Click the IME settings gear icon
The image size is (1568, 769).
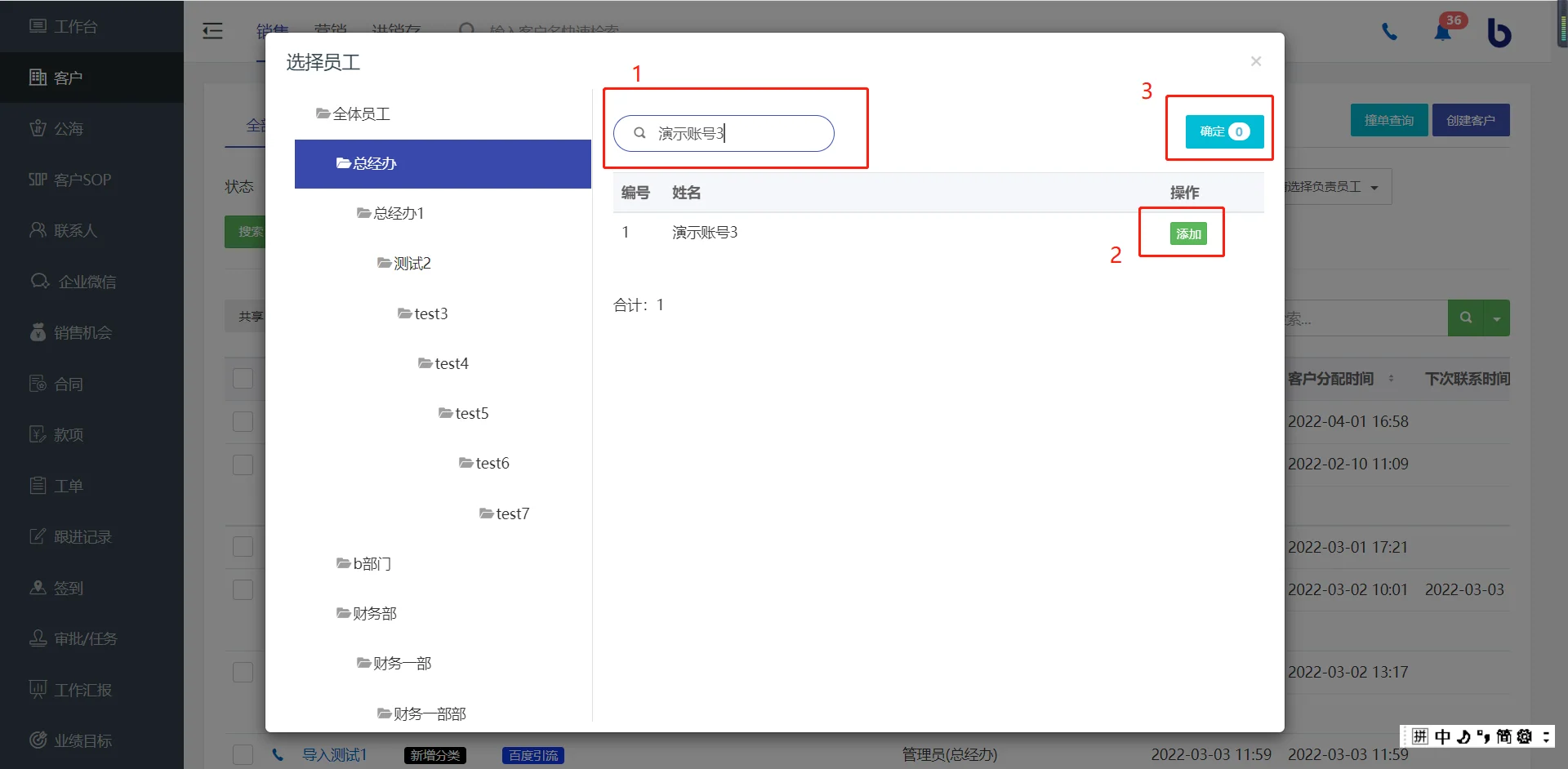[1524, 737]
